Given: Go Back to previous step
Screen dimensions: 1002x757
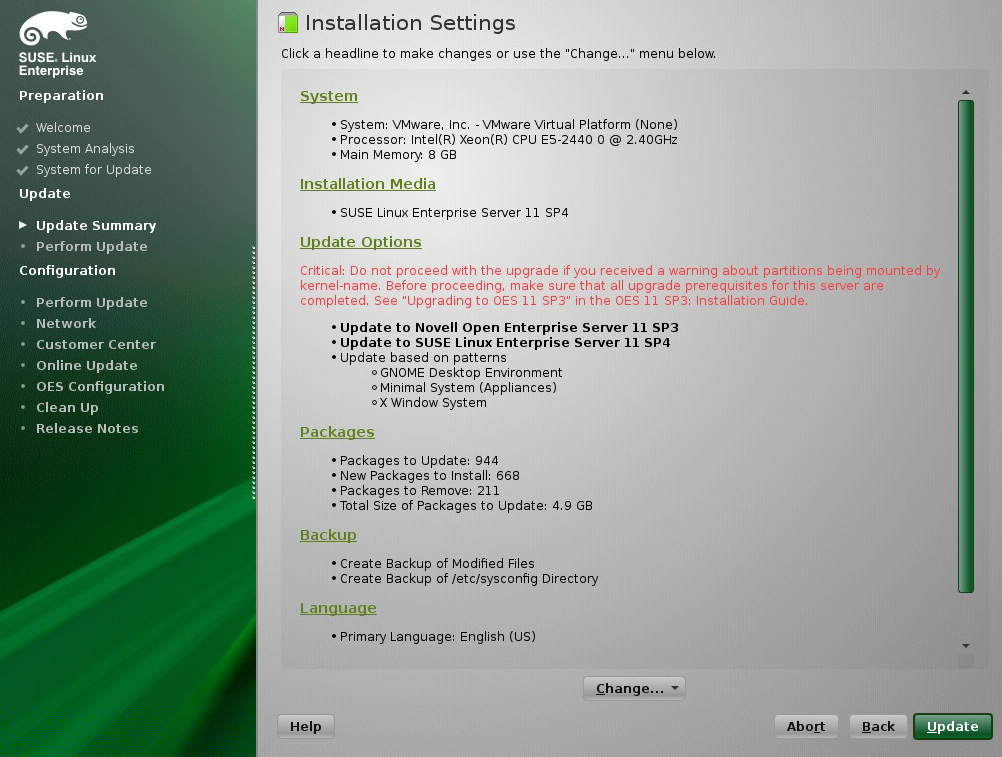Looking at the screenshot, I should pos(878,726).
